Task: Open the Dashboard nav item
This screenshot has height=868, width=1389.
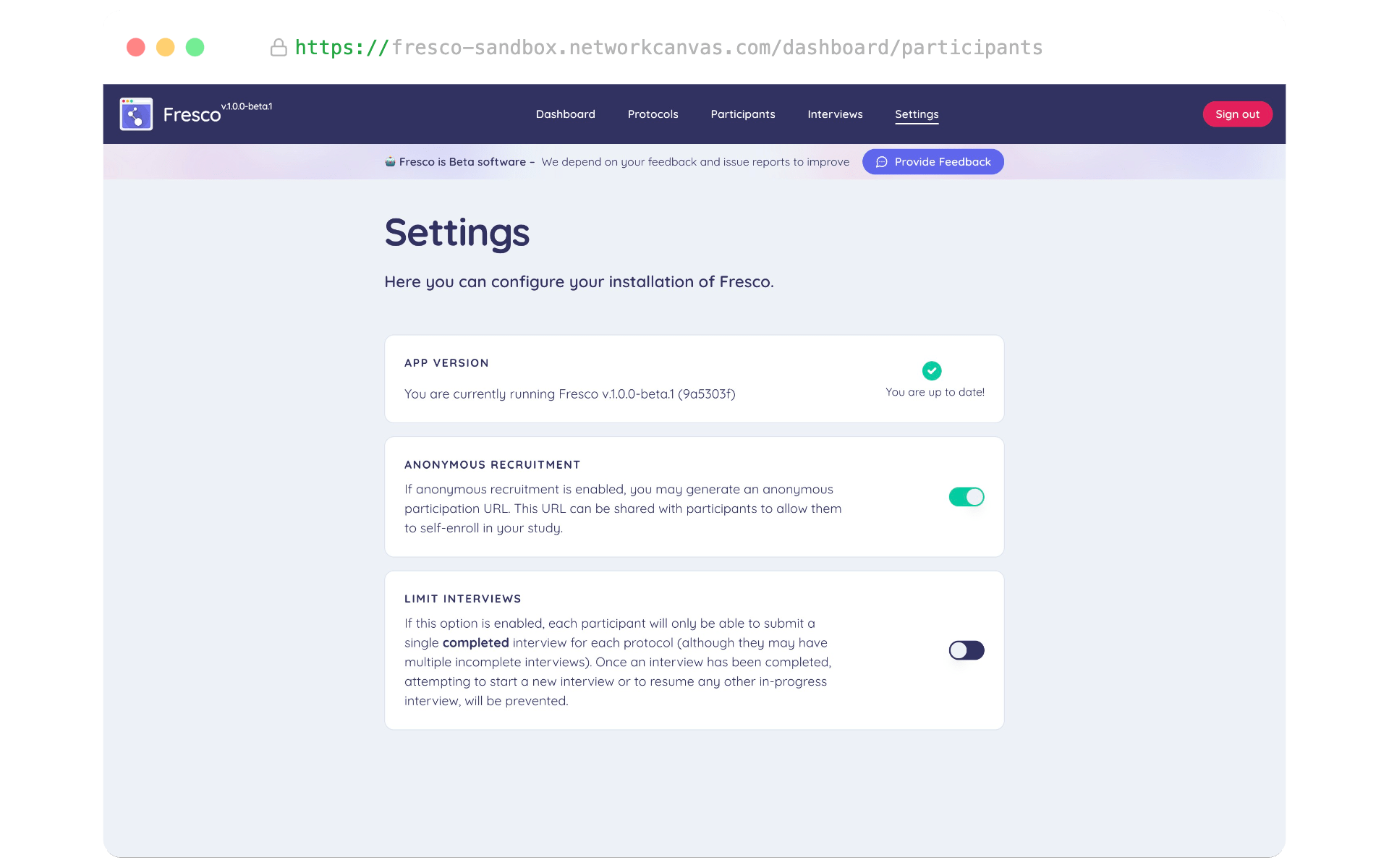Action: pos(566,114)
